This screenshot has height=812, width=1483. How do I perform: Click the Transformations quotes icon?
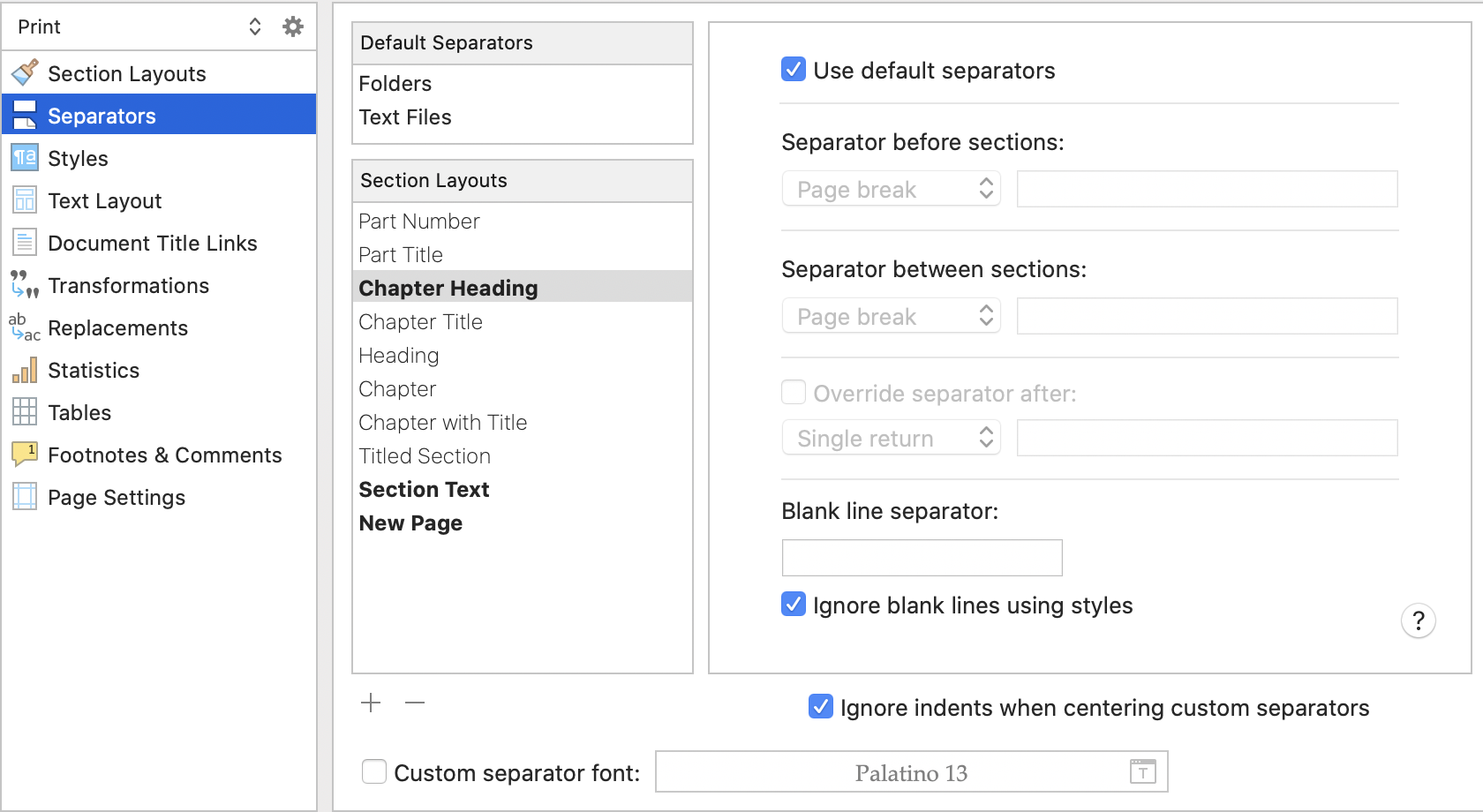tap(25, 285)
